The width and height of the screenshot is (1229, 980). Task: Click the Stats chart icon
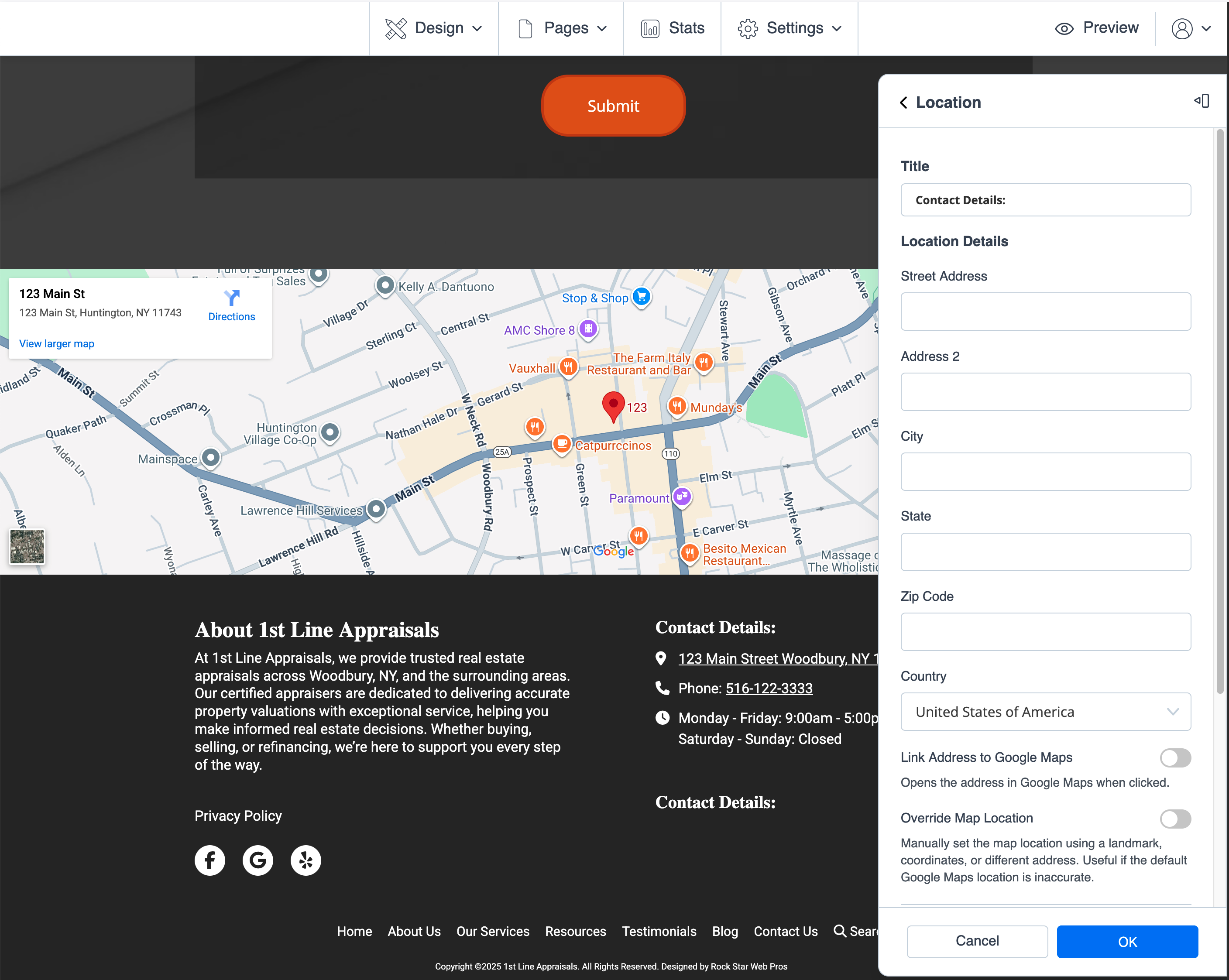tap(650, 28)
